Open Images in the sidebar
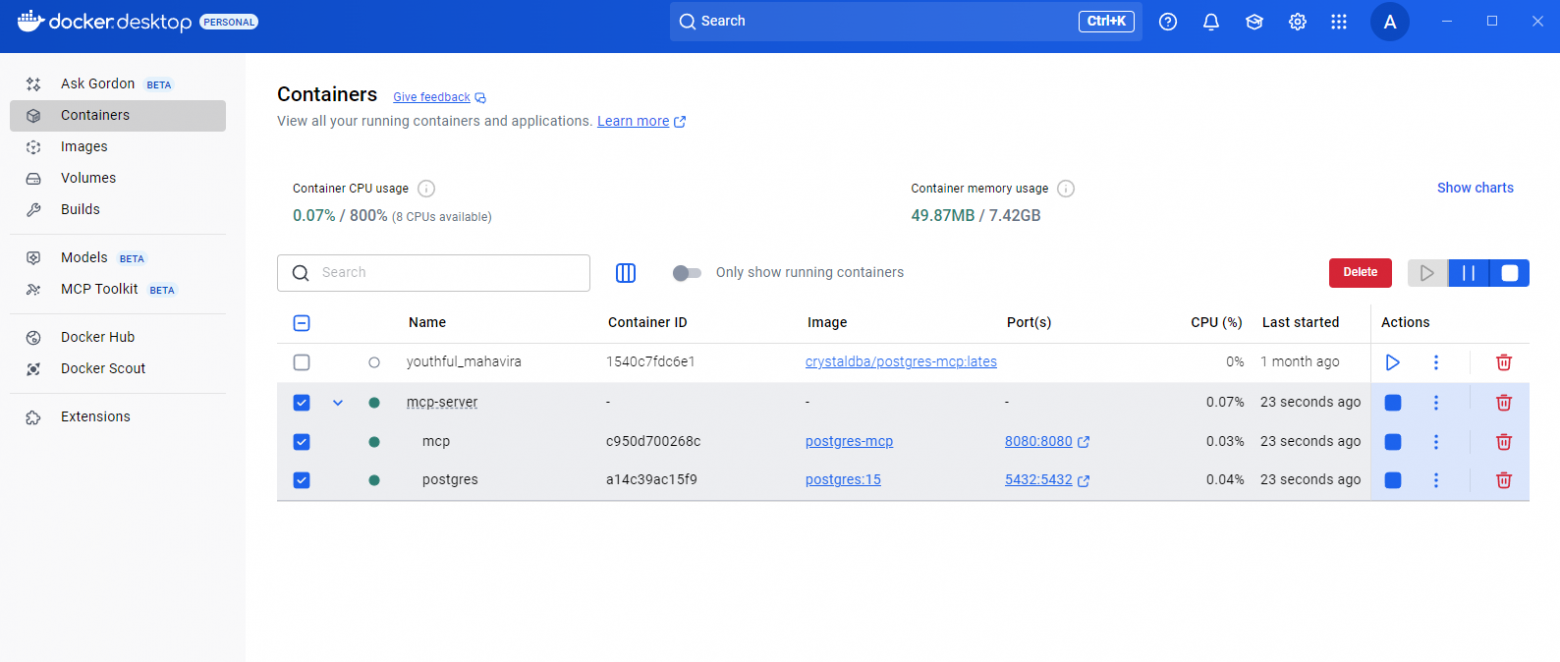This screenshot has height=662, width=1560. coord(84,147)
